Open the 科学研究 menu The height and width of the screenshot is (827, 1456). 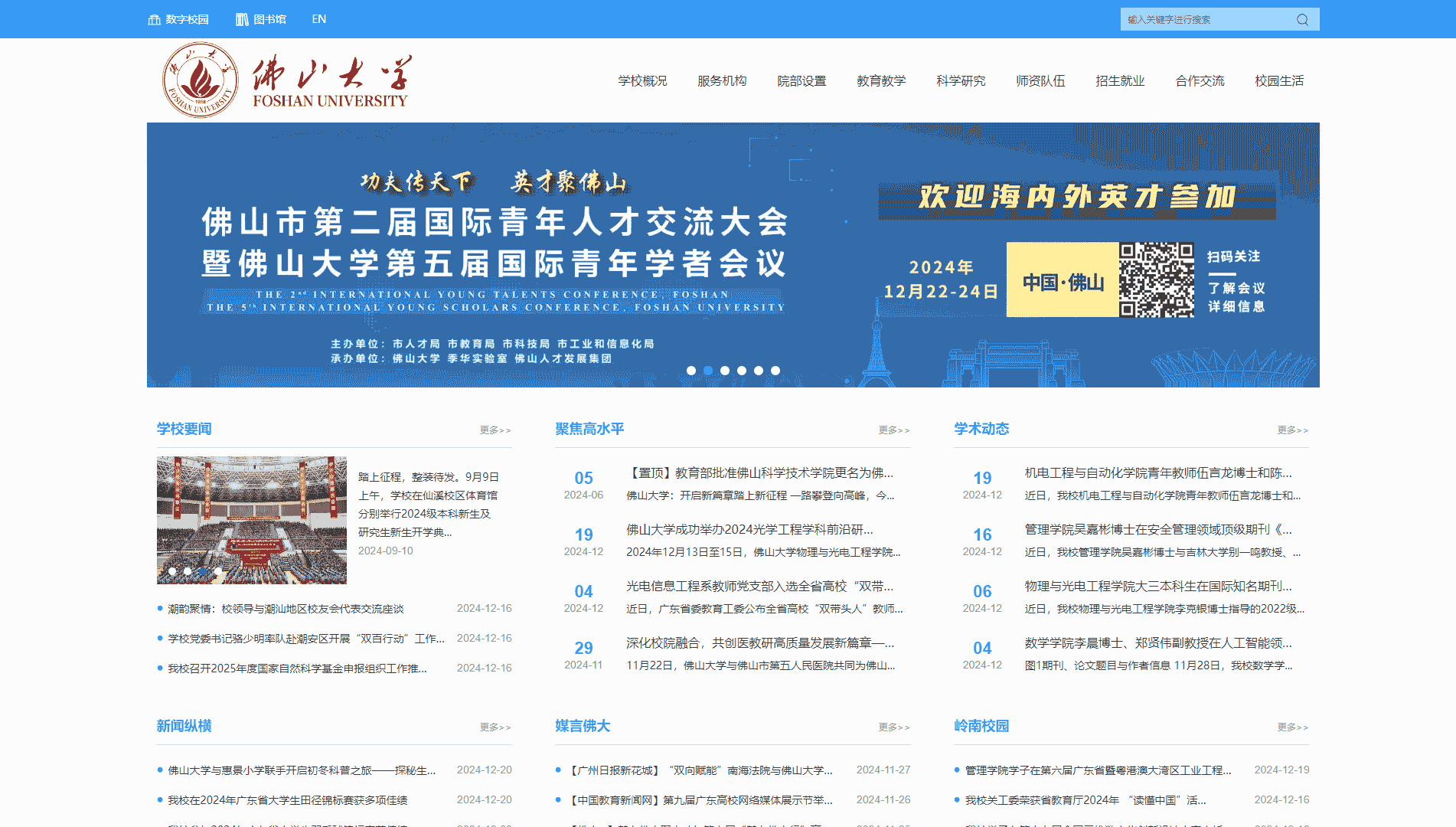coord(961,80)
